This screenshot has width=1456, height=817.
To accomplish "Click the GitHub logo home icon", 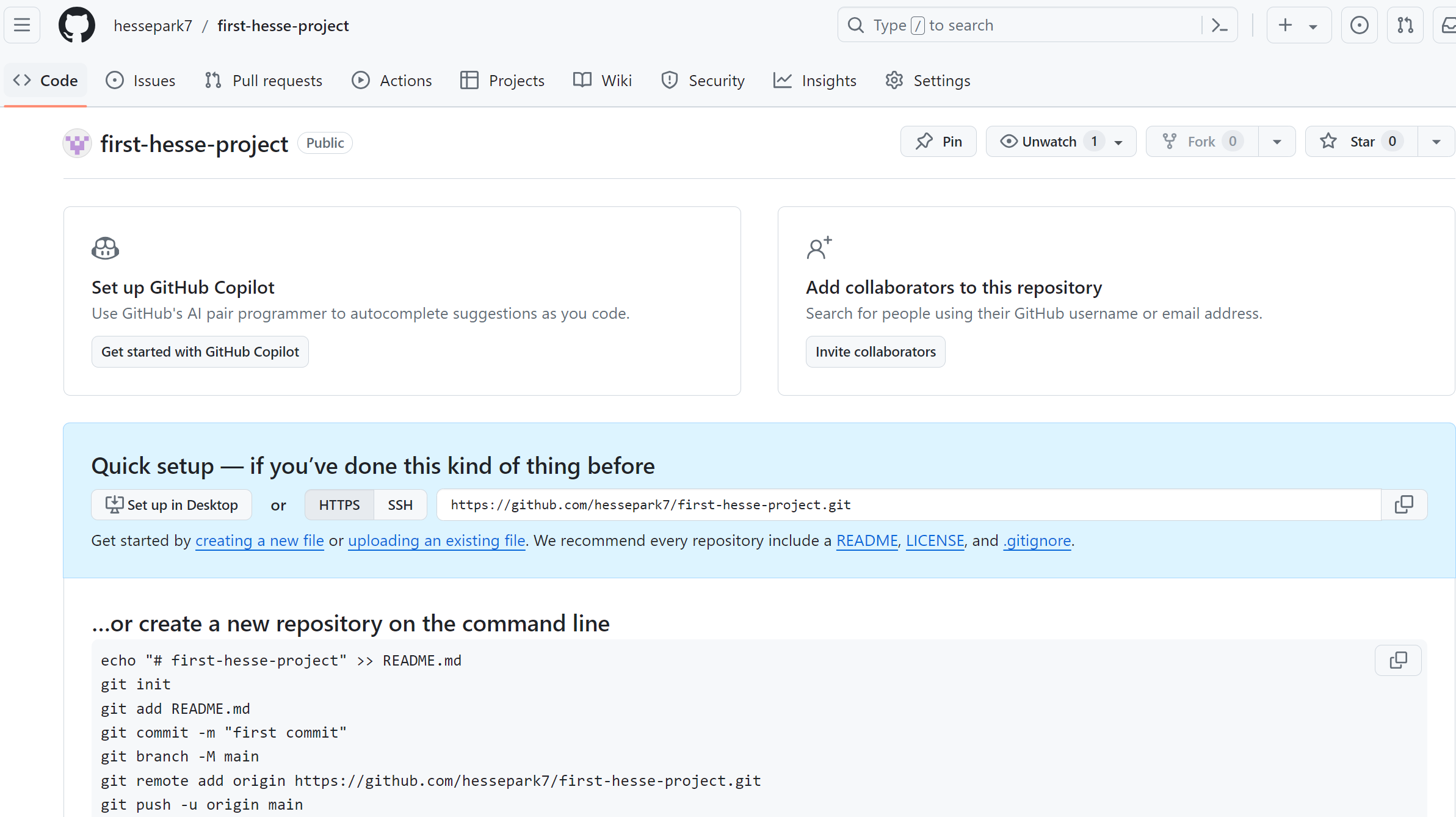I will point(77,25).
